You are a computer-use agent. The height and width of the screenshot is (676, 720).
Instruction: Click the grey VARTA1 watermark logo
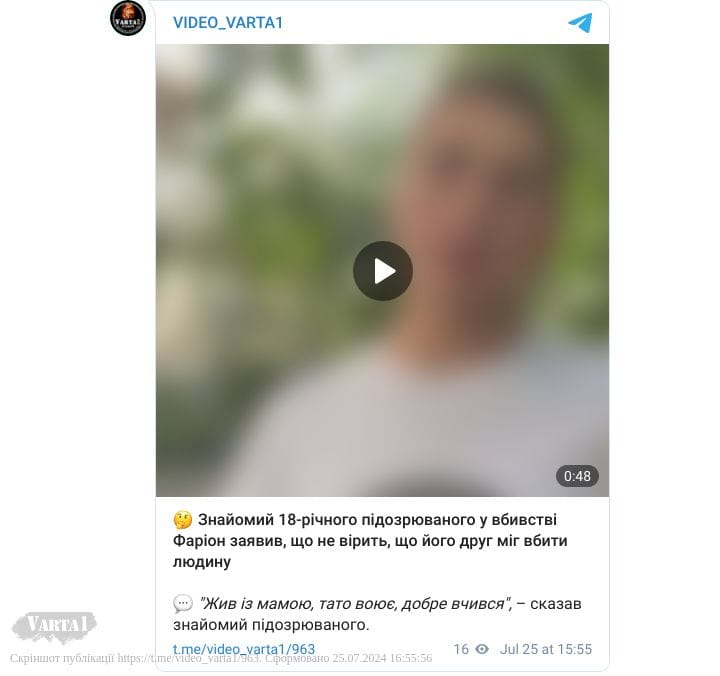(54, 627)
